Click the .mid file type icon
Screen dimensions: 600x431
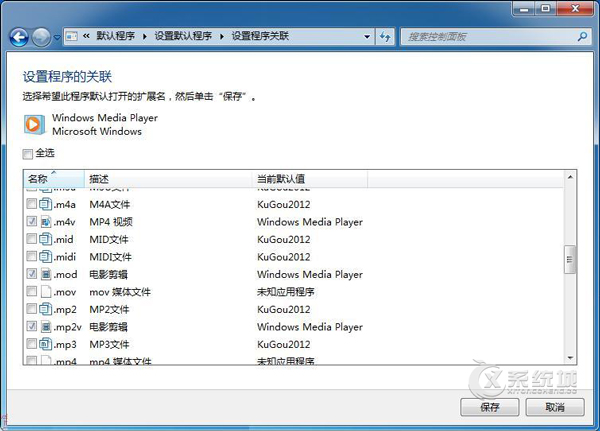pyautogui.click(x=46, y=239)
